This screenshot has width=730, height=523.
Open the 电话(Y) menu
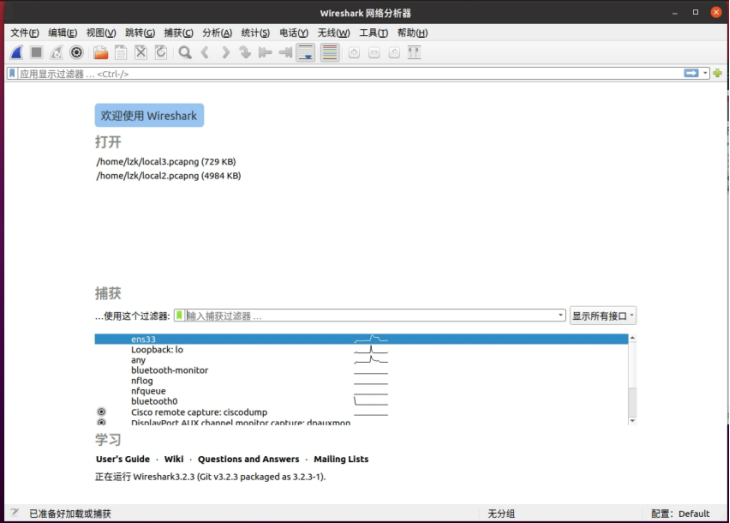click(294, 33)
